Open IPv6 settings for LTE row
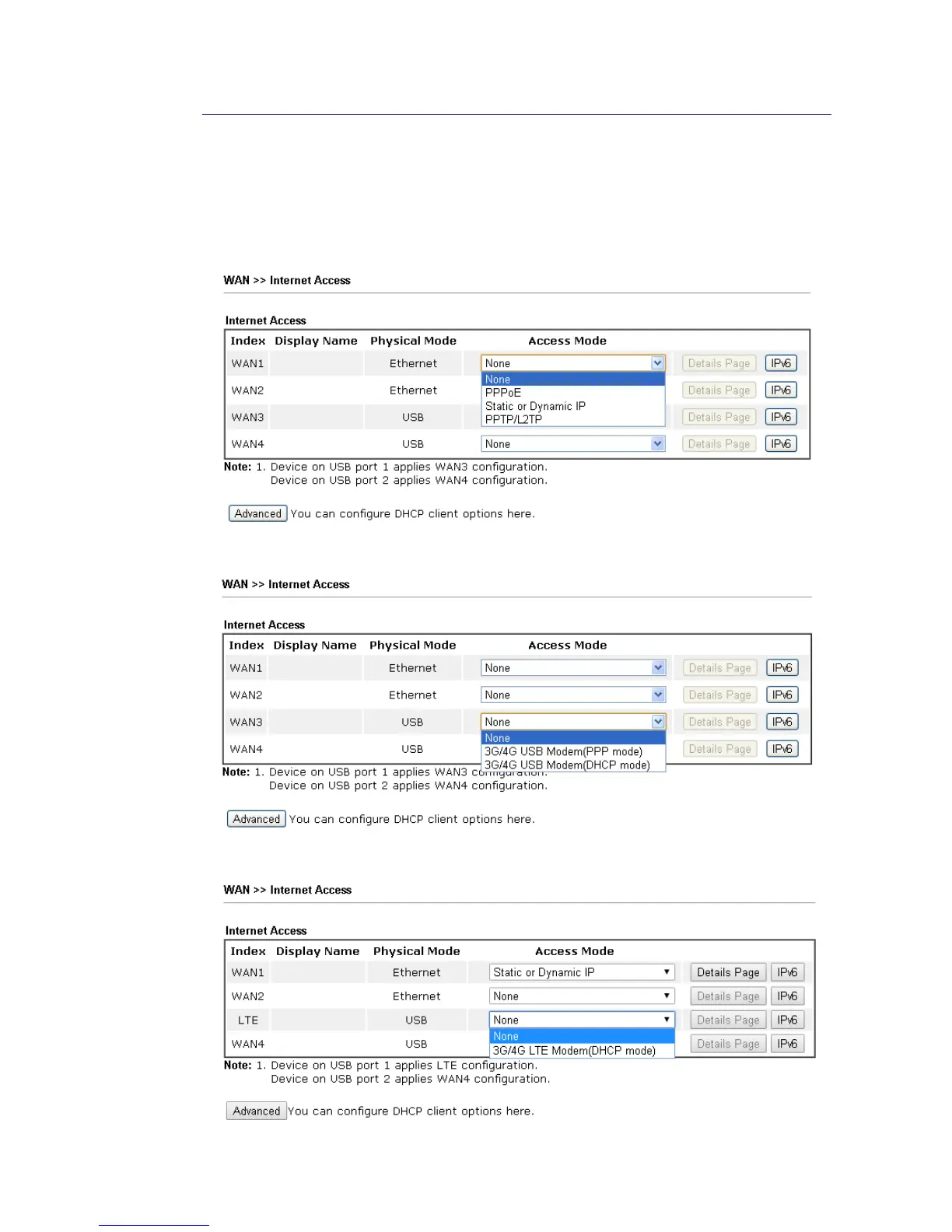 pos(787,1020)
